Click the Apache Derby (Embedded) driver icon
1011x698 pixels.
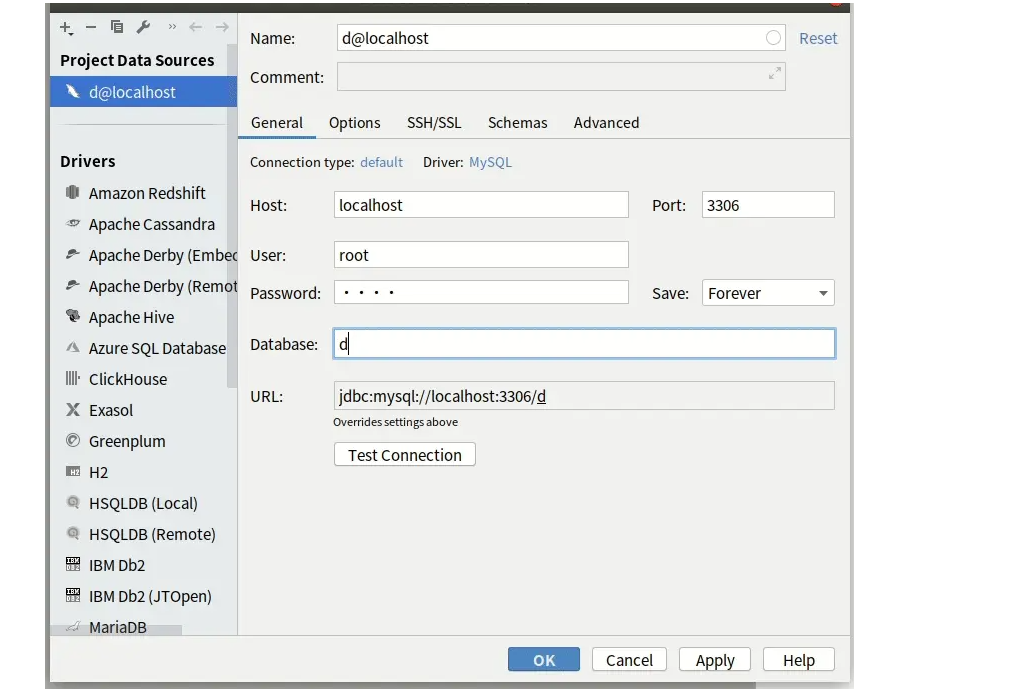73,254
